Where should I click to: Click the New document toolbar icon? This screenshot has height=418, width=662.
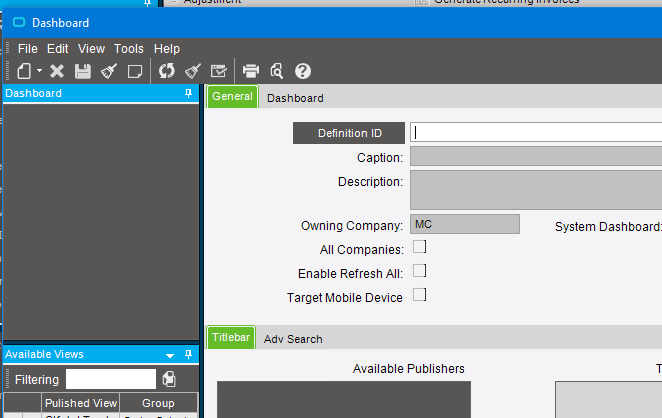pyautogui.click(x=24, y=71)
